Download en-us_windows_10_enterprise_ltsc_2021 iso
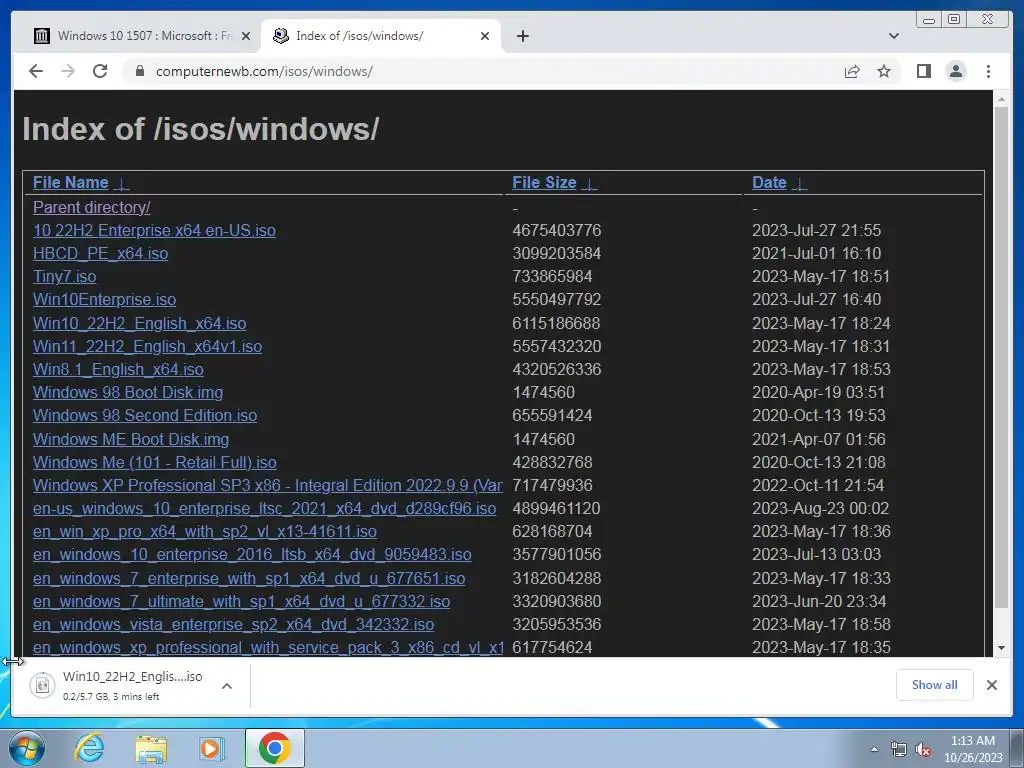The height and width of the screenshot is (768, 1024). pos(264,508)
